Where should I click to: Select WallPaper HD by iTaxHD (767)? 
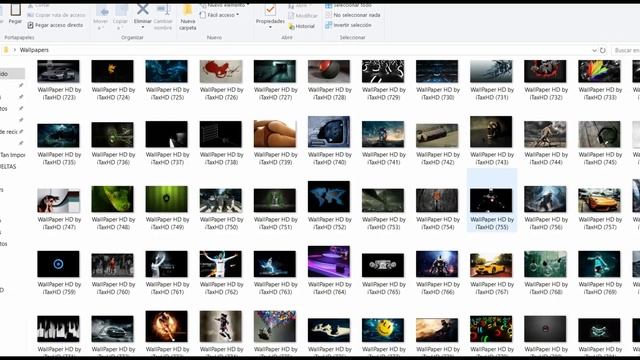pyautogui.click(x=491, y=273)
